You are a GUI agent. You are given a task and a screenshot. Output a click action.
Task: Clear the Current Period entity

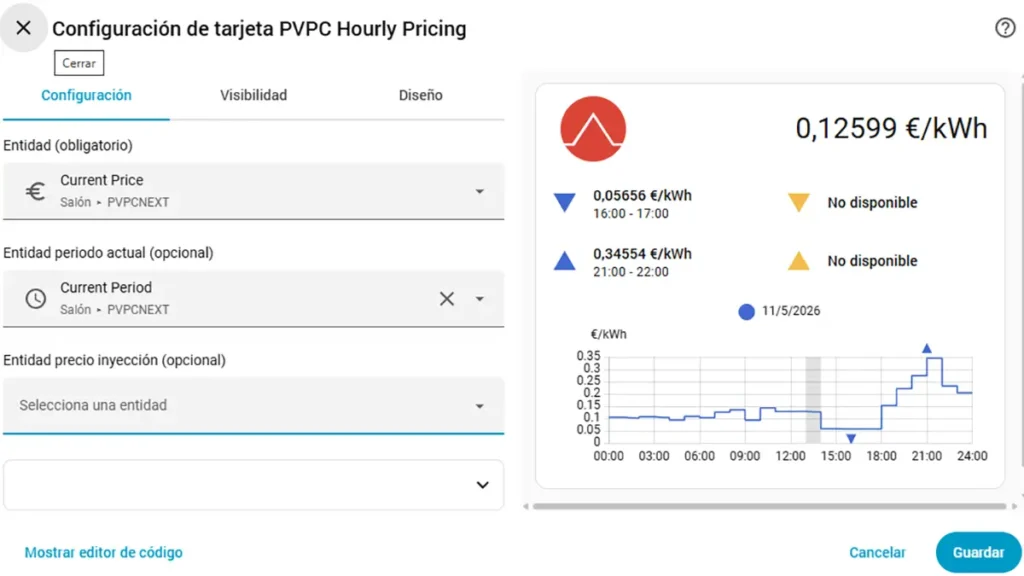click(x=447, y=298)
